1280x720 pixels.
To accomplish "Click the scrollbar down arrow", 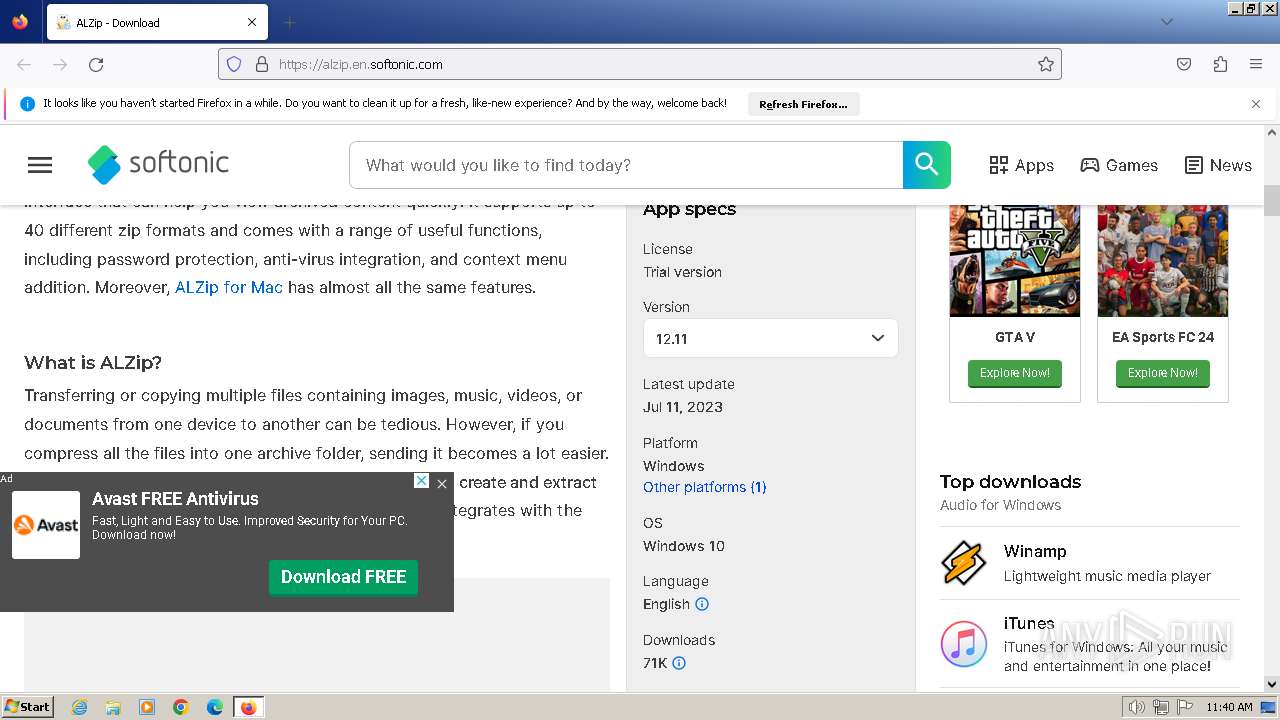I will tap(1272, 684).
